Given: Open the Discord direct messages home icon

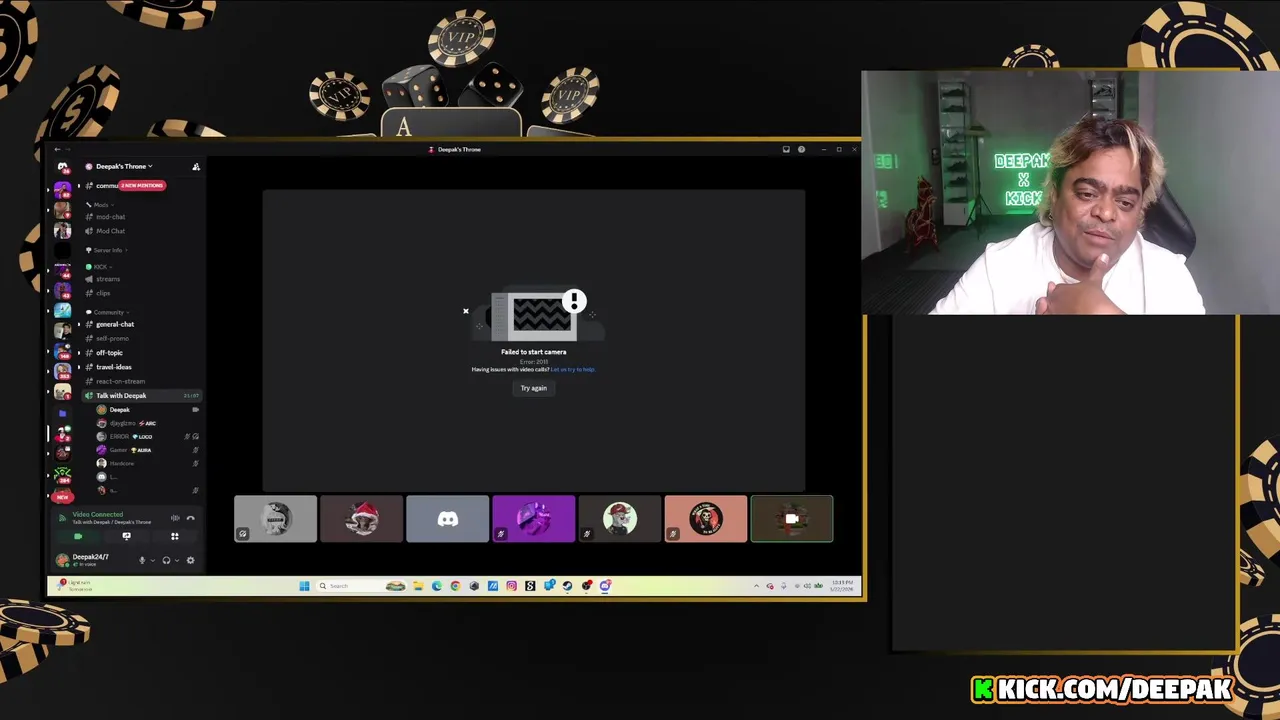Looking at the screenshot, I should [x=62, y=167].
